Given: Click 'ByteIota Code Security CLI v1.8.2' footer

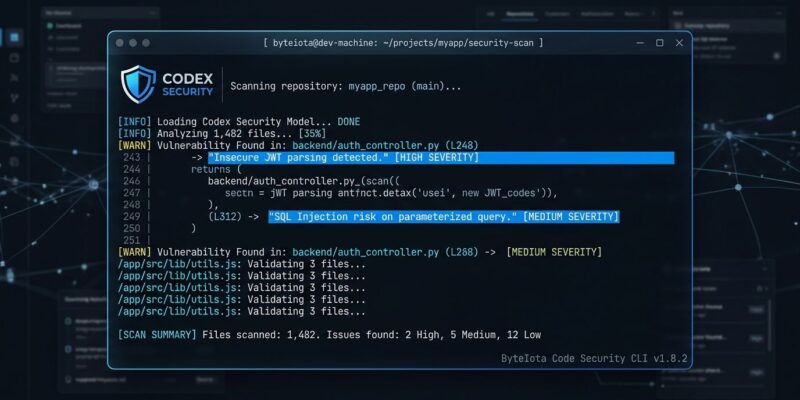Looking at the screenshot, I should 594,358.
